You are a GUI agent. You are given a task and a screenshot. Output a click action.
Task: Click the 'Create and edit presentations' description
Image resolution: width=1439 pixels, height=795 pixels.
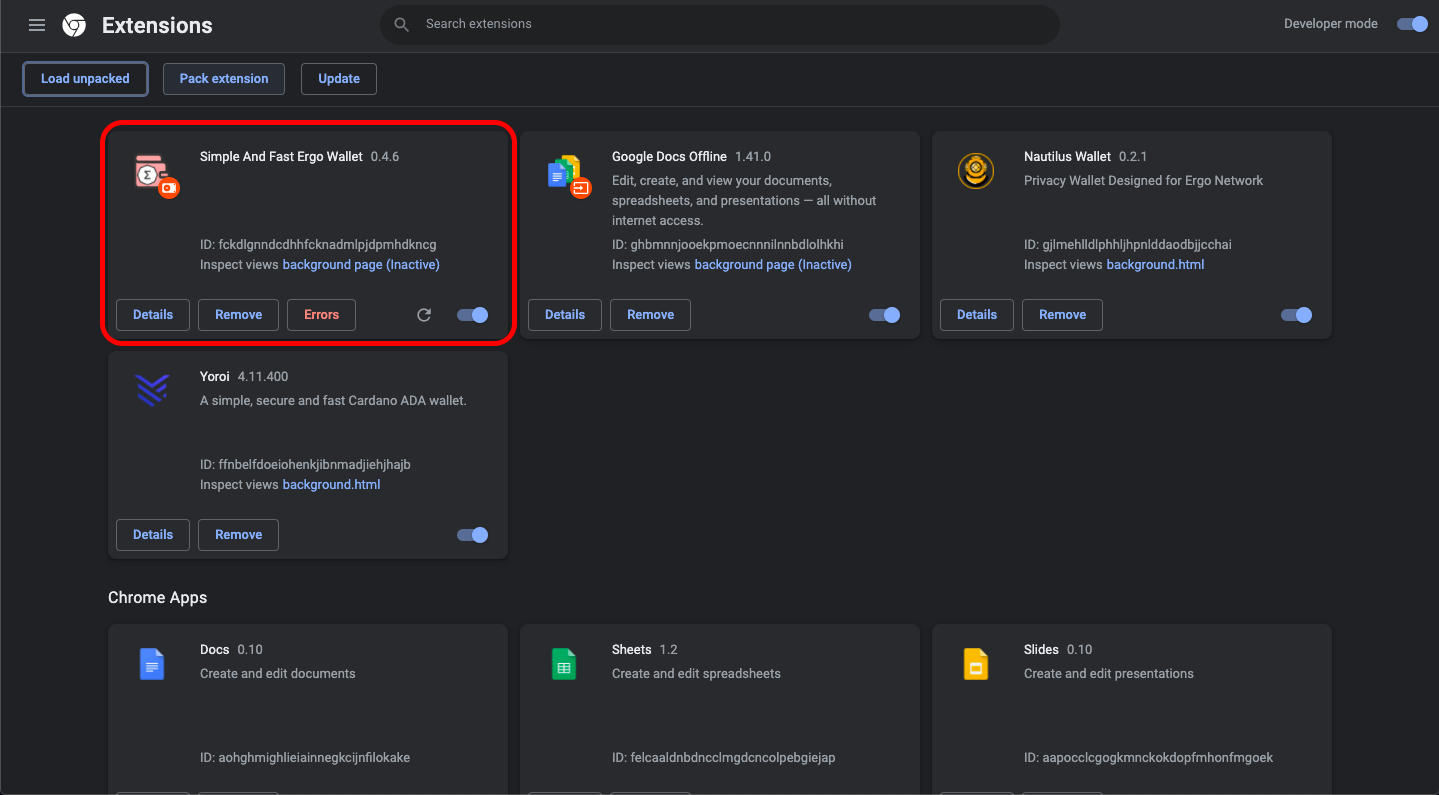tap(1109, 674)
